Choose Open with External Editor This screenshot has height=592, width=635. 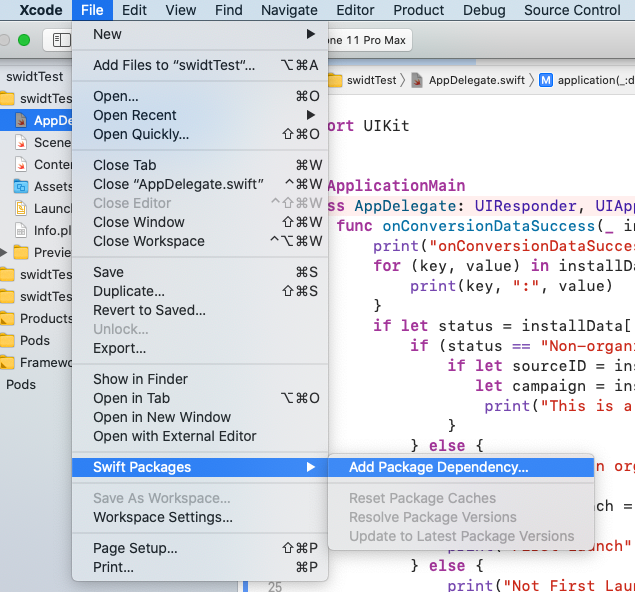[x=200, y=436]
